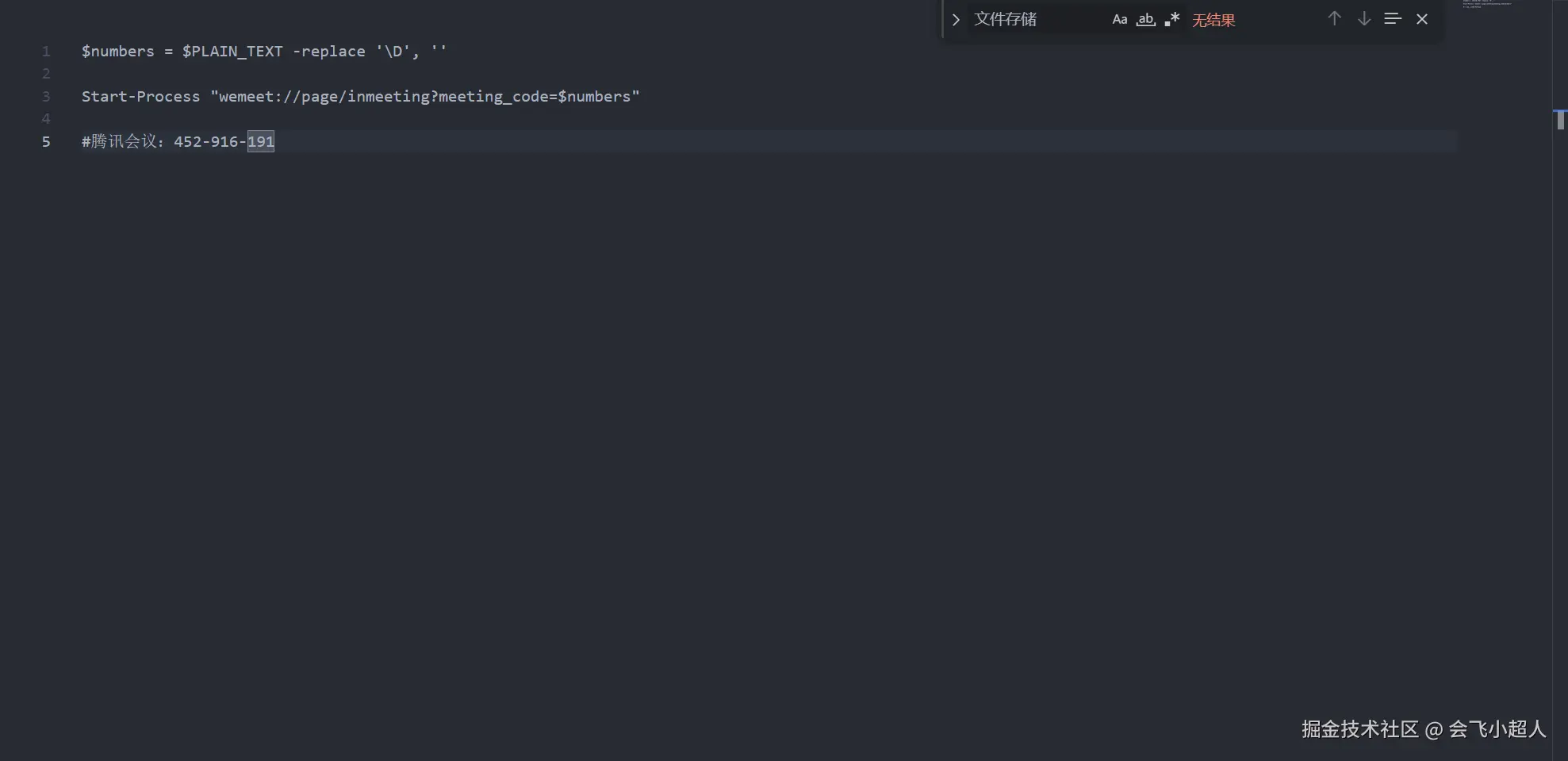Click the match counter area showing 无结果

pos(1213,19)
